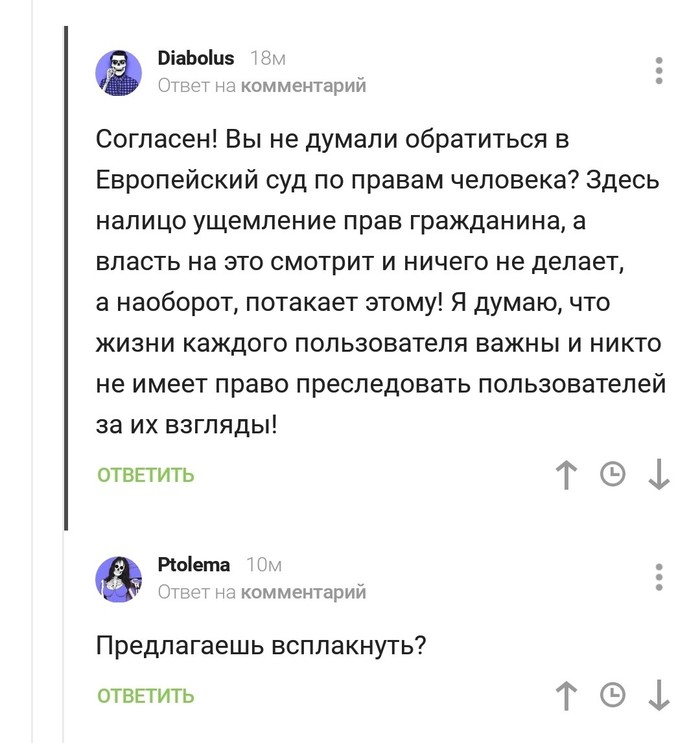Click the 18м timestamp on Diabolus's comment
Image resolution: width=700 pixels, height=743 pixels.
coord(267,59)
